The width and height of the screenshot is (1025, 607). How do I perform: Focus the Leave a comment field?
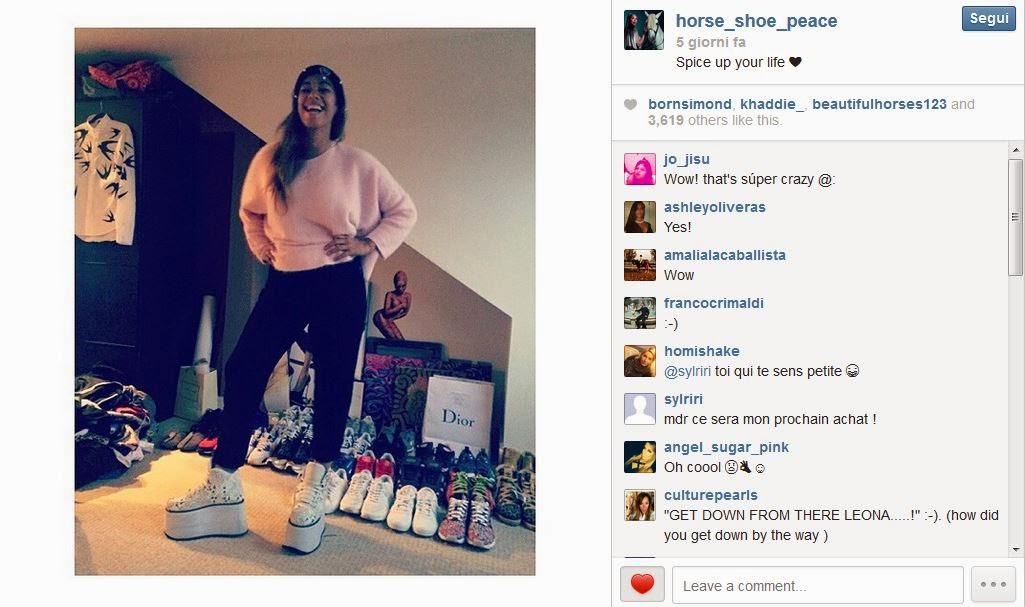[818, 585]
